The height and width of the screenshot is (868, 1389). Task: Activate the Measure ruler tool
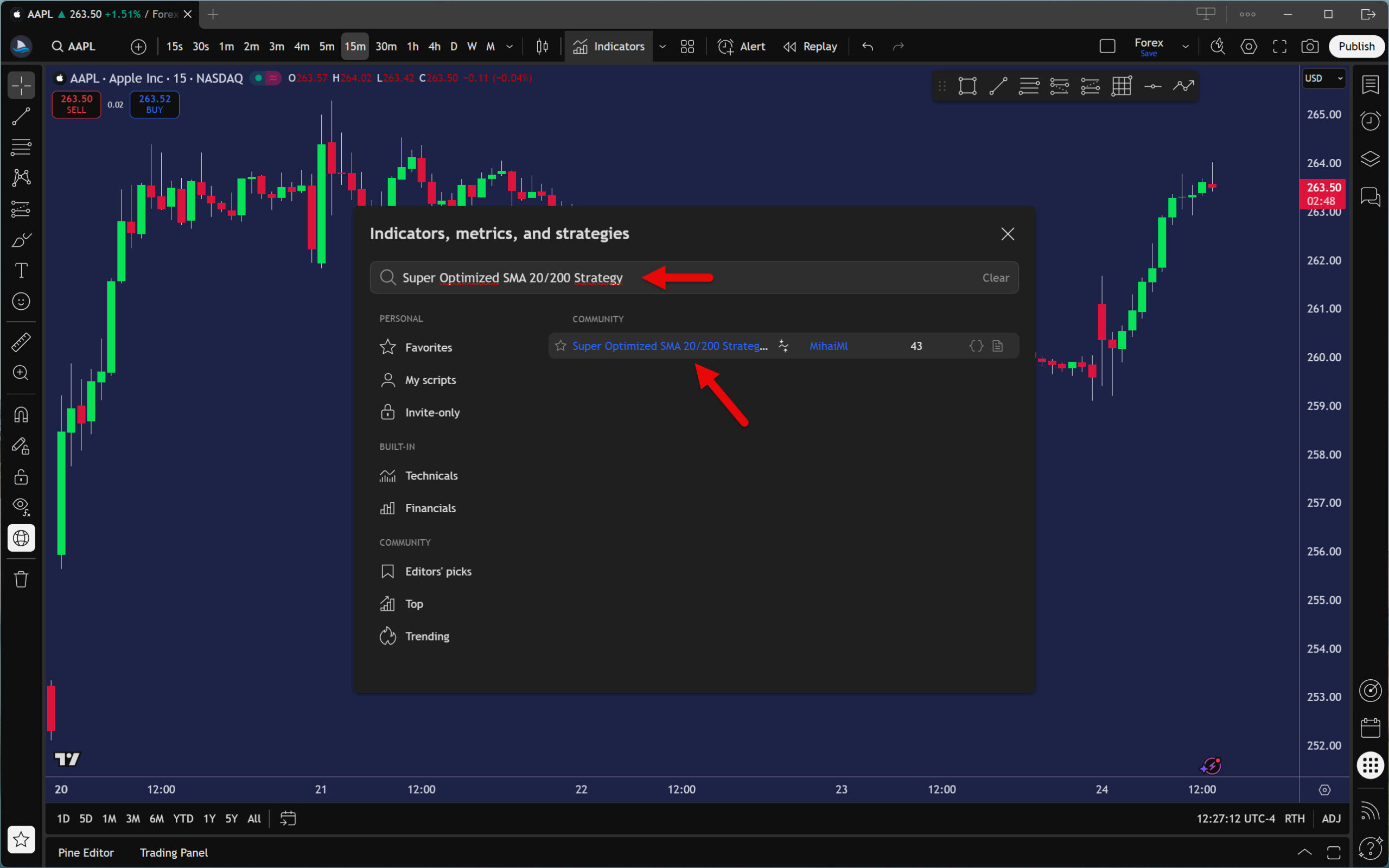(21, 342)
